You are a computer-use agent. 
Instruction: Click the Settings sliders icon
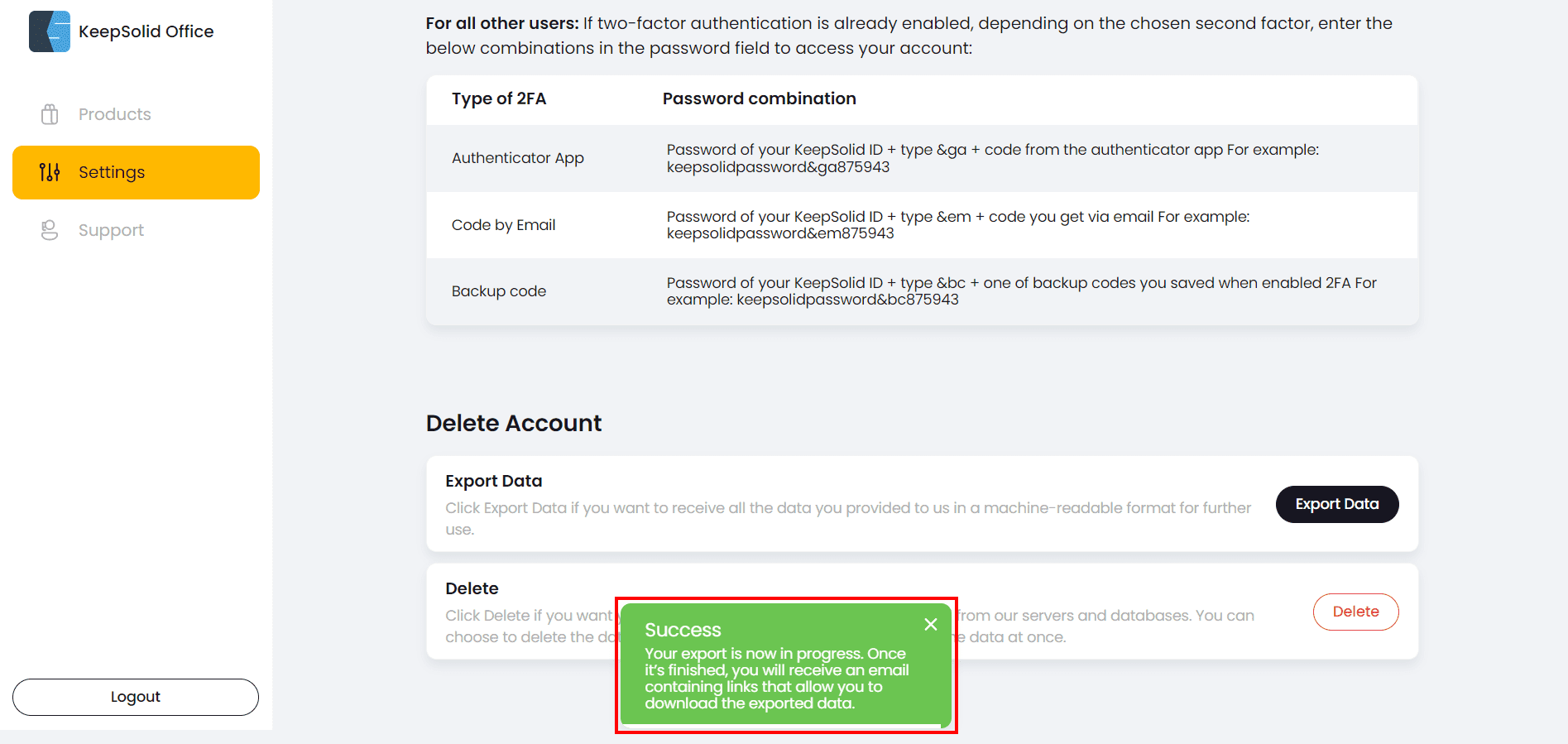pos(50,172)
